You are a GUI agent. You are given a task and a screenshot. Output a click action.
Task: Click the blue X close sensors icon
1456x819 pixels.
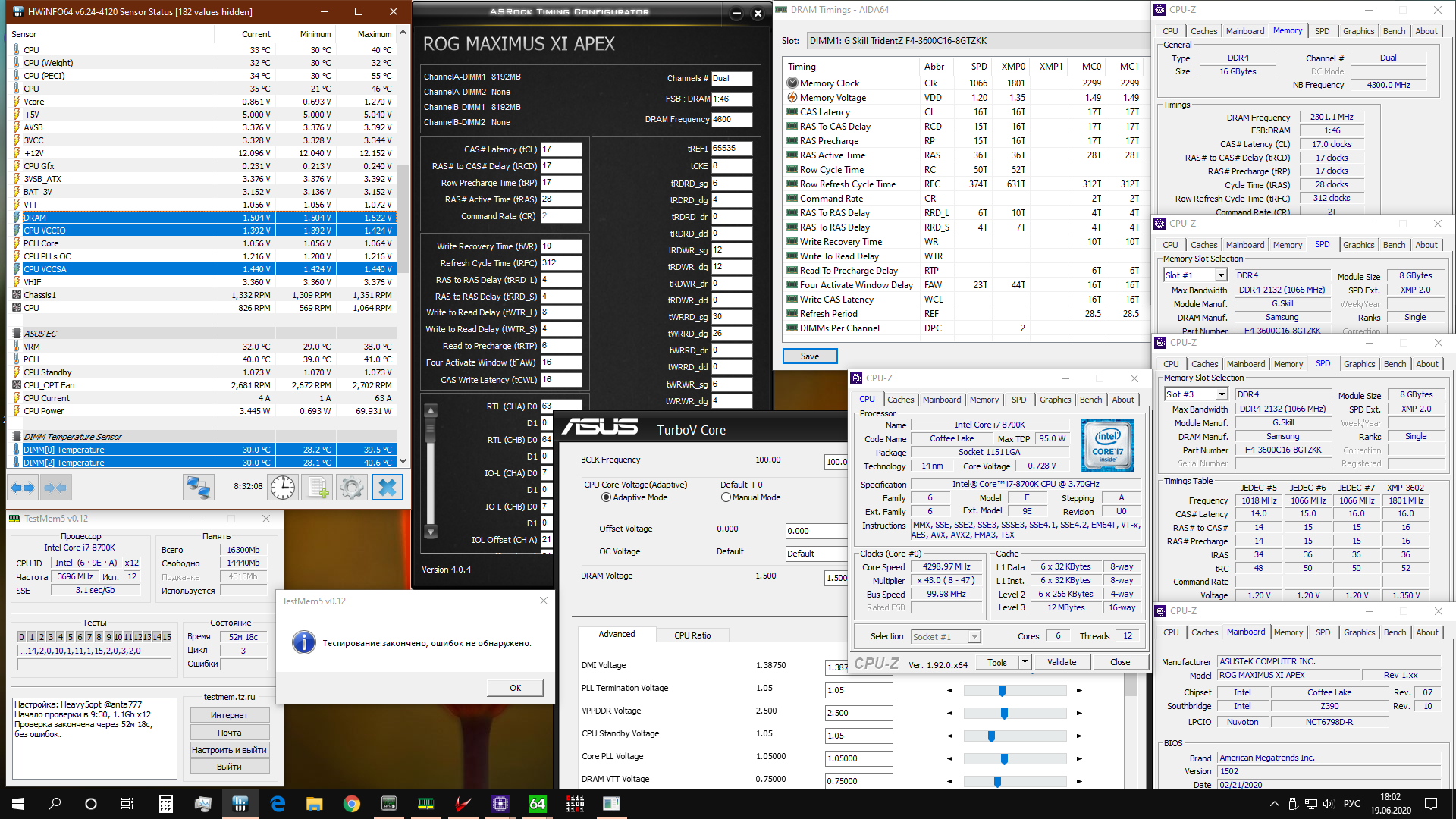[x=387, y=488]
